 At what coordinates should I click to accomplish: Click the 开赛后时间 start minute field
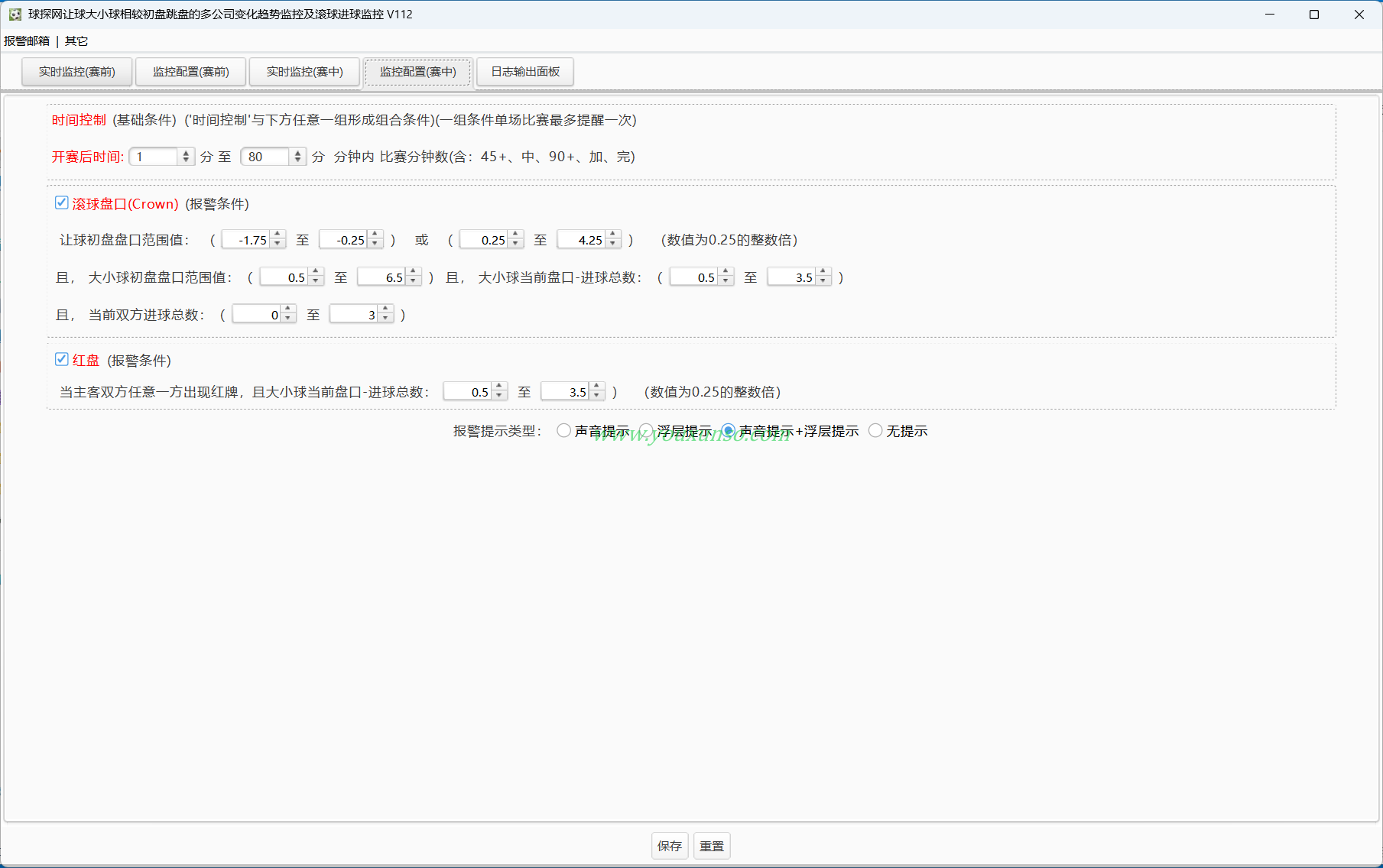tap(154, 157)
